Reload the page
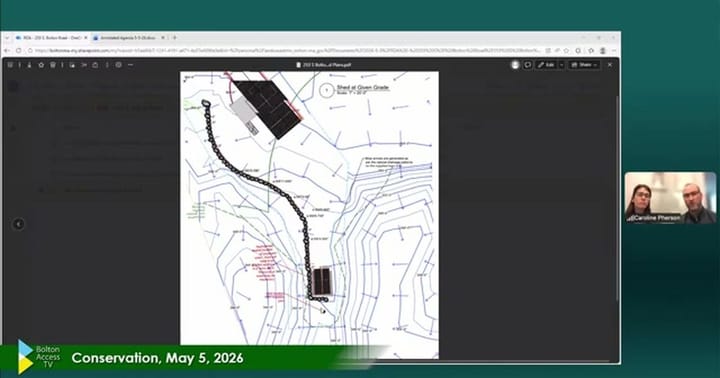The width and height of the screenshot is (720, 378). tap(19, 51)
